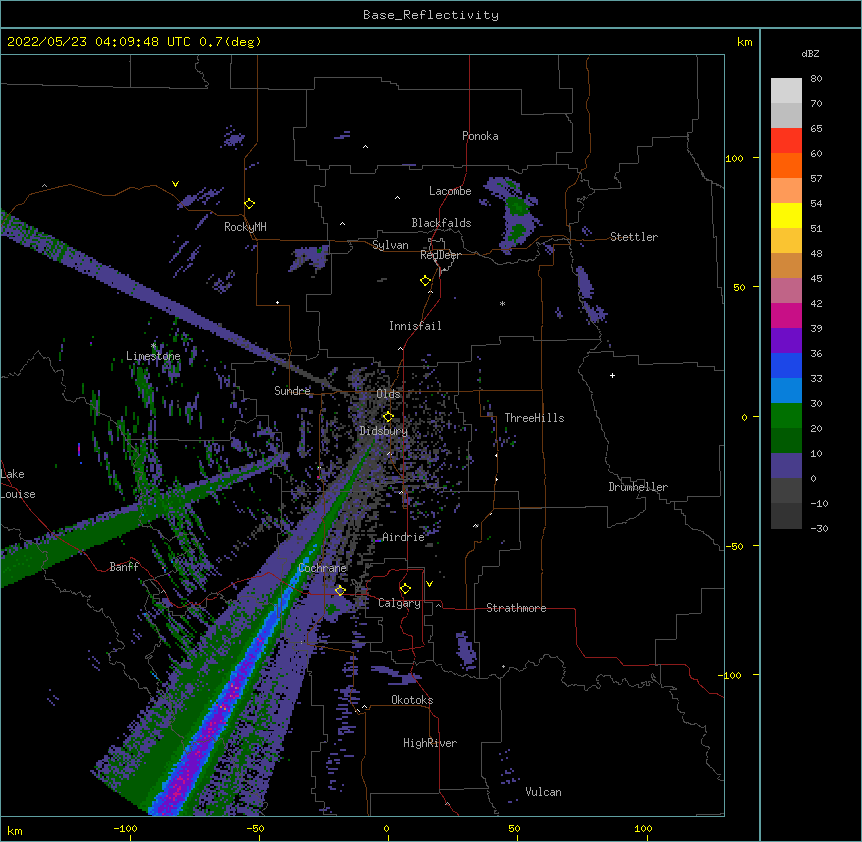The width and height of the screenshot is (862, 842).
Task: Select the Olds town label
Action: [388, 394]
